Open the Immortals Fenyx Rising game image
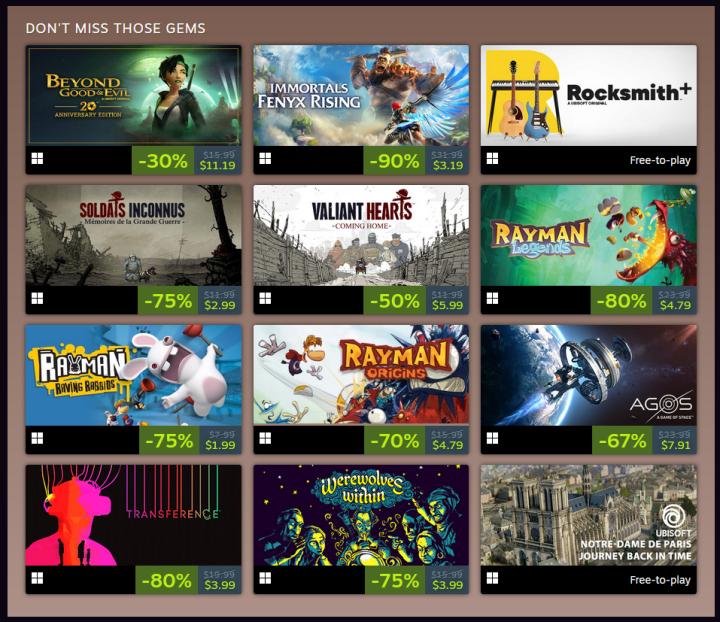Screen dimensions: 720x622 361,95
